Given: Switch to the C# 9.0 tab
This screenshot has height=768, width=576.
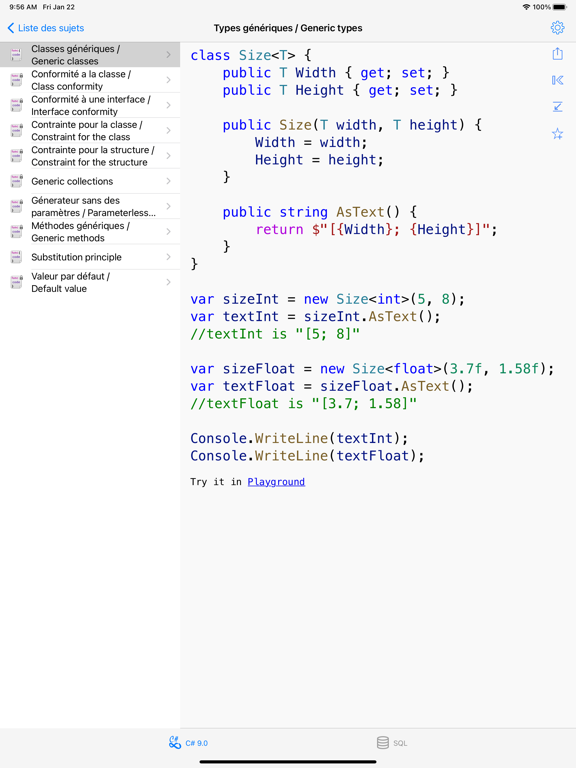Looking at the screenshot, I should click(x=189, y=743).
